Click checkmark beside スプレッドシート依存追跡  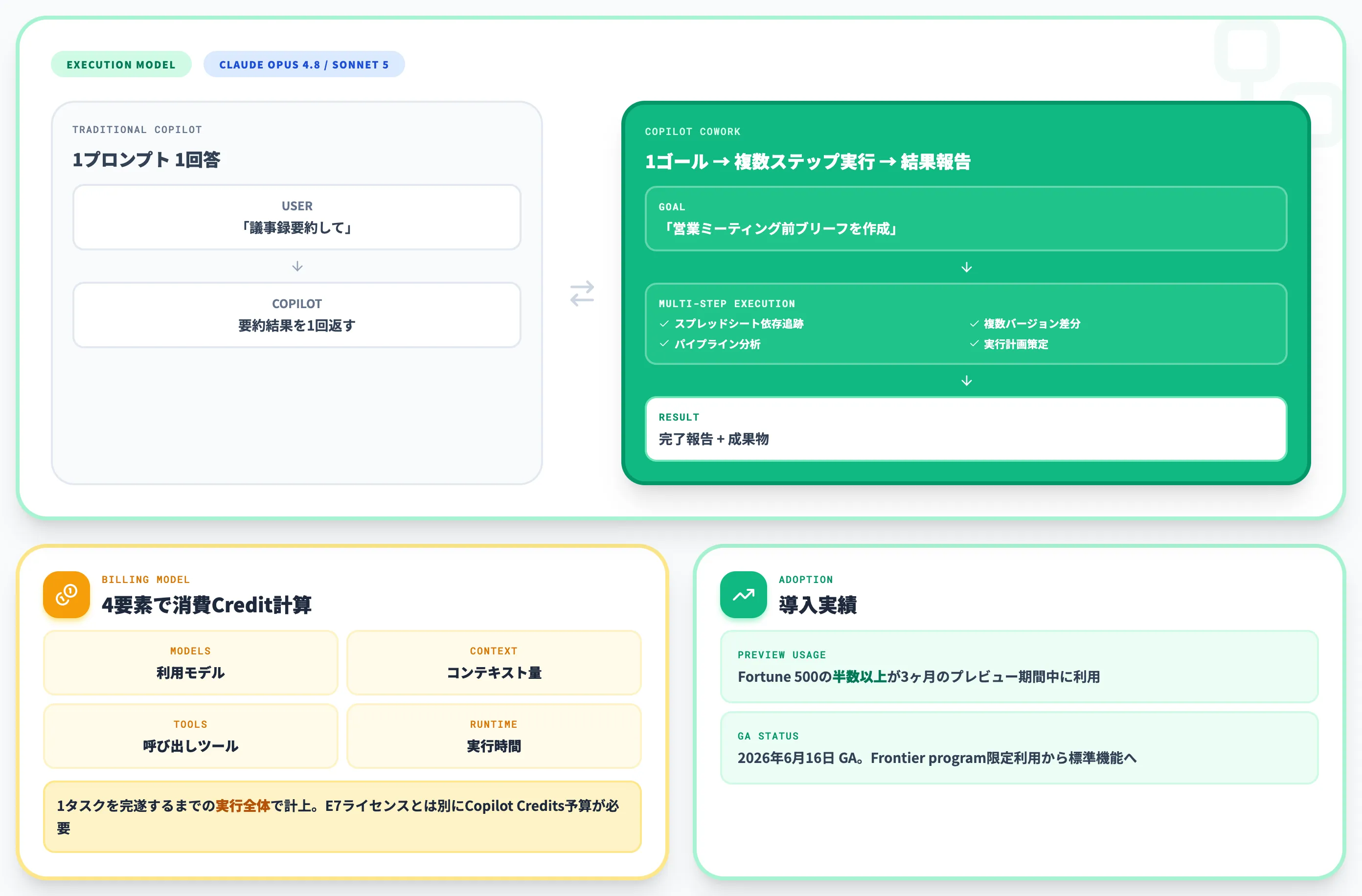coord(664,324)
